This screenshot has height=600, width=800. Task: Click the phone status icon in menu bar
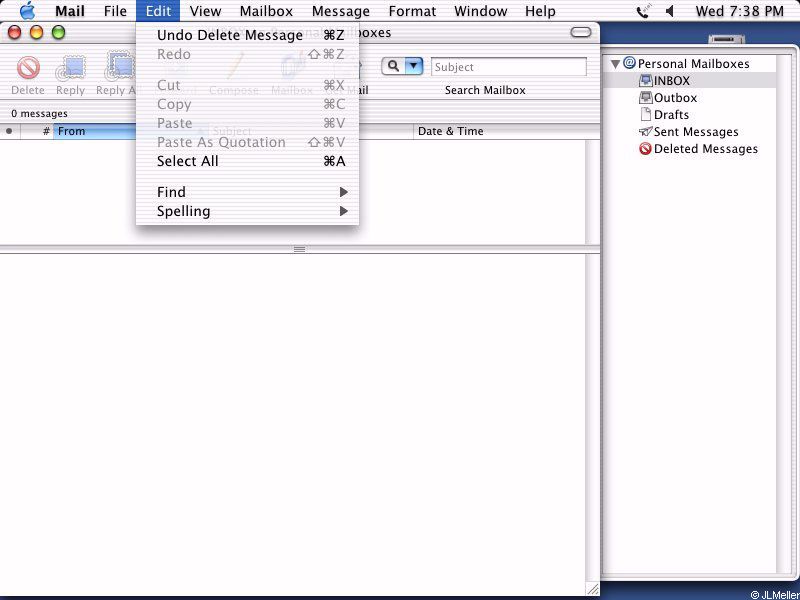643,11
